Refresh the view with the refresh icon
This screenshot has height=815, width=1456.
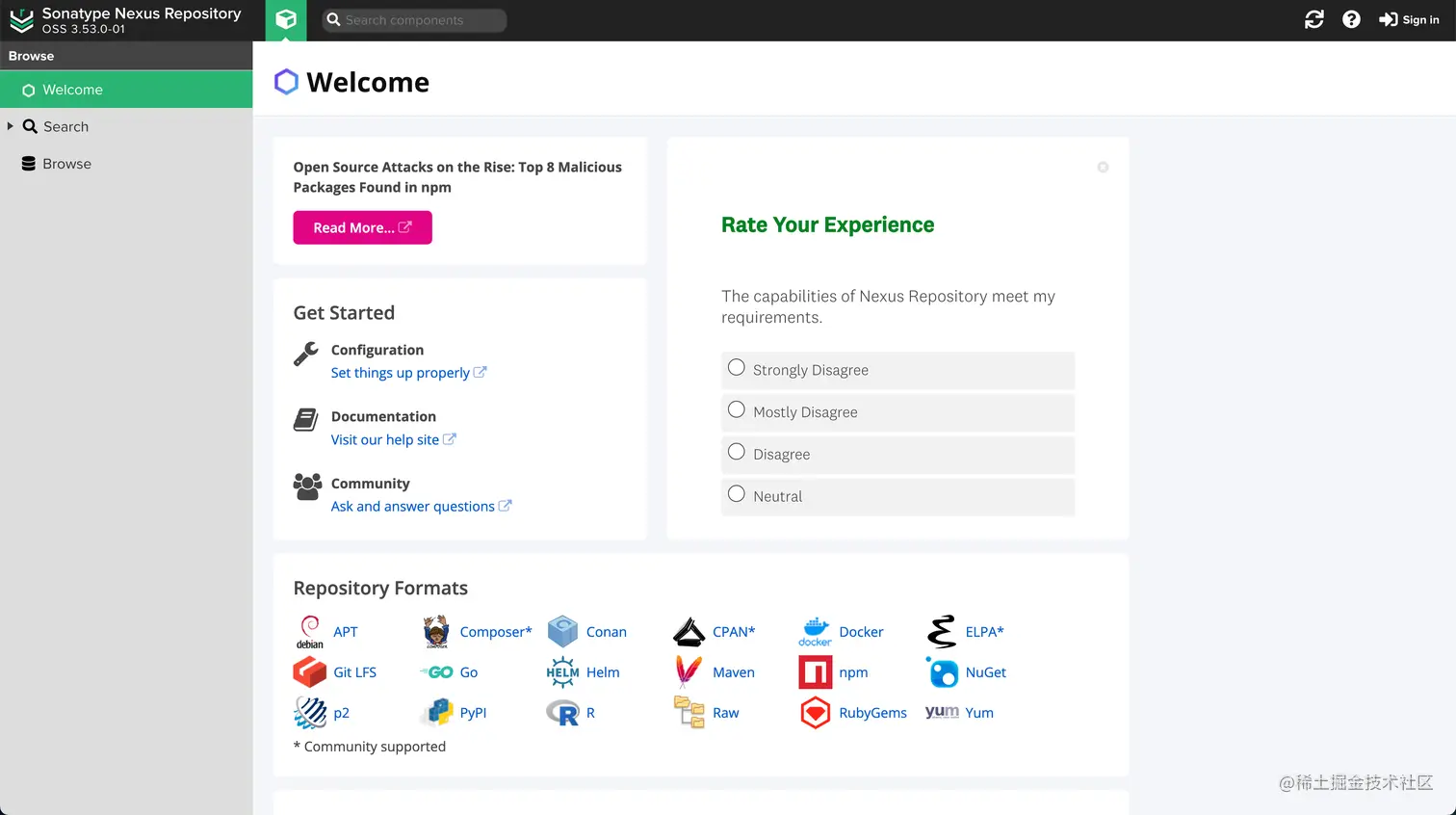(1314, 19)
